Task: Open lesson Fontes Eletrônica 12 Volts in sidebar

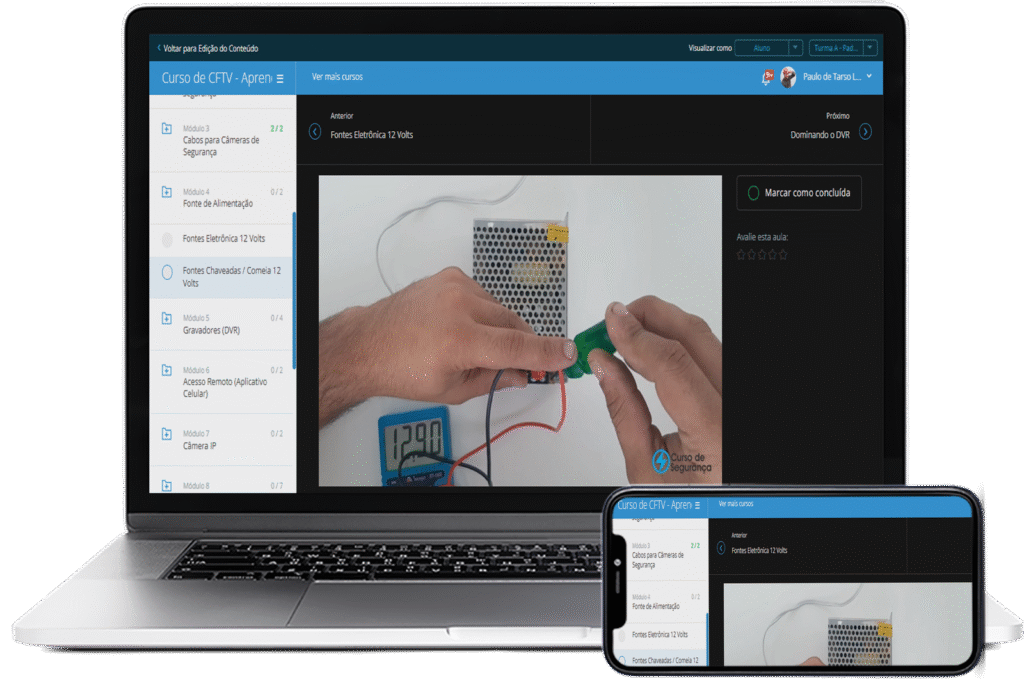Action: tap(222, 240)
